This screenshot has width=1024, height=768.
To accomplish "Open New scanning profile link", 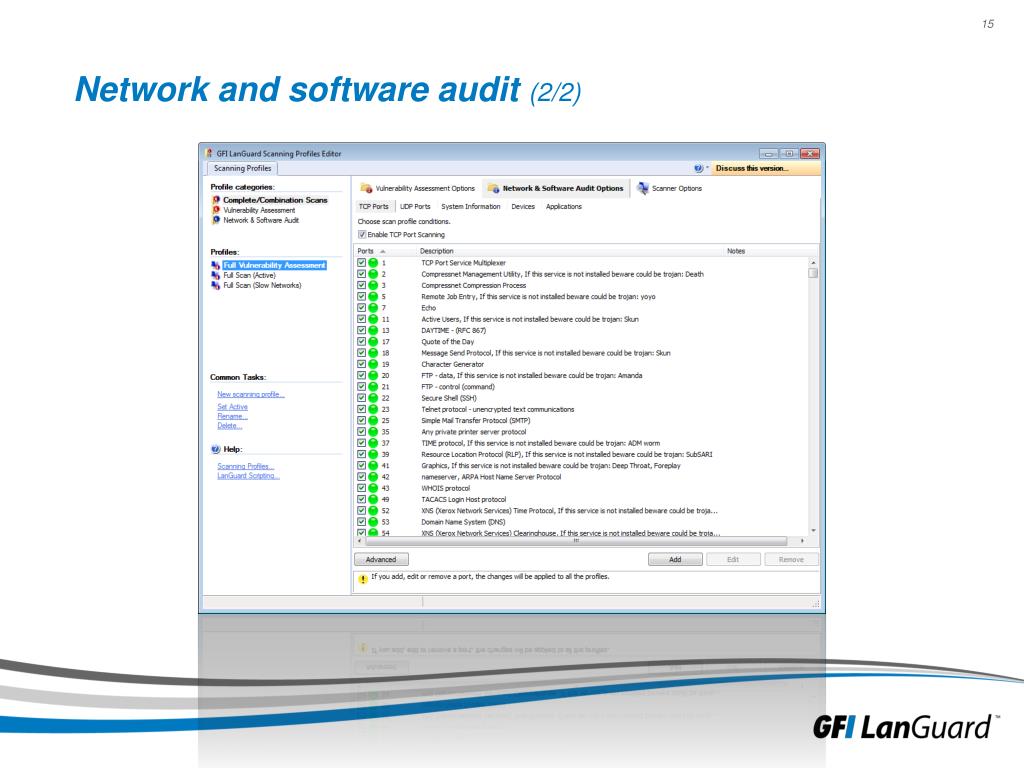I will 251,394.
